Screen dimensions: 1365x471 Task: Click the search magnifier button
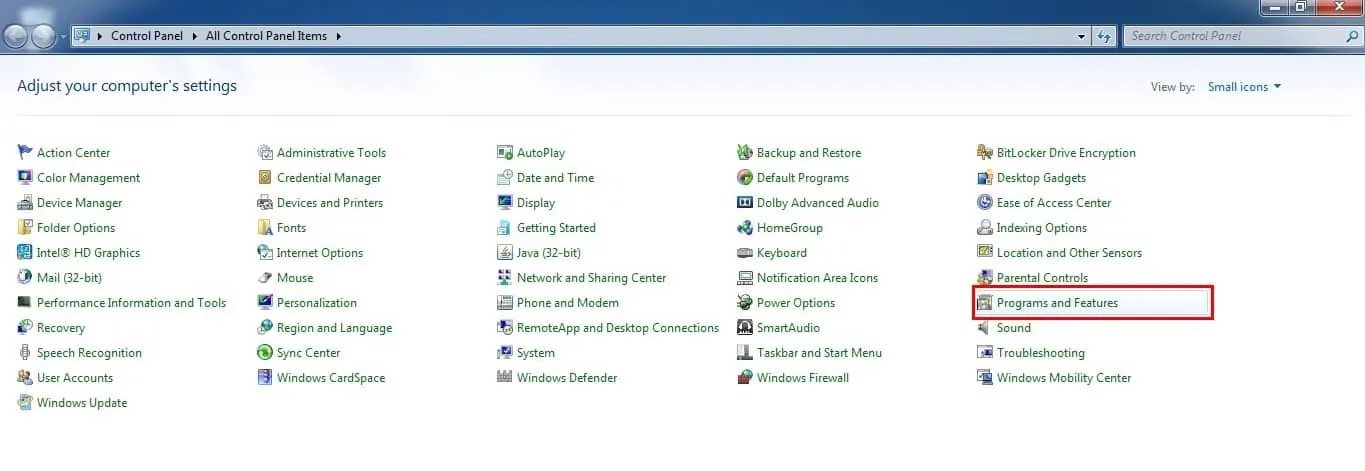click(1350, 36)
